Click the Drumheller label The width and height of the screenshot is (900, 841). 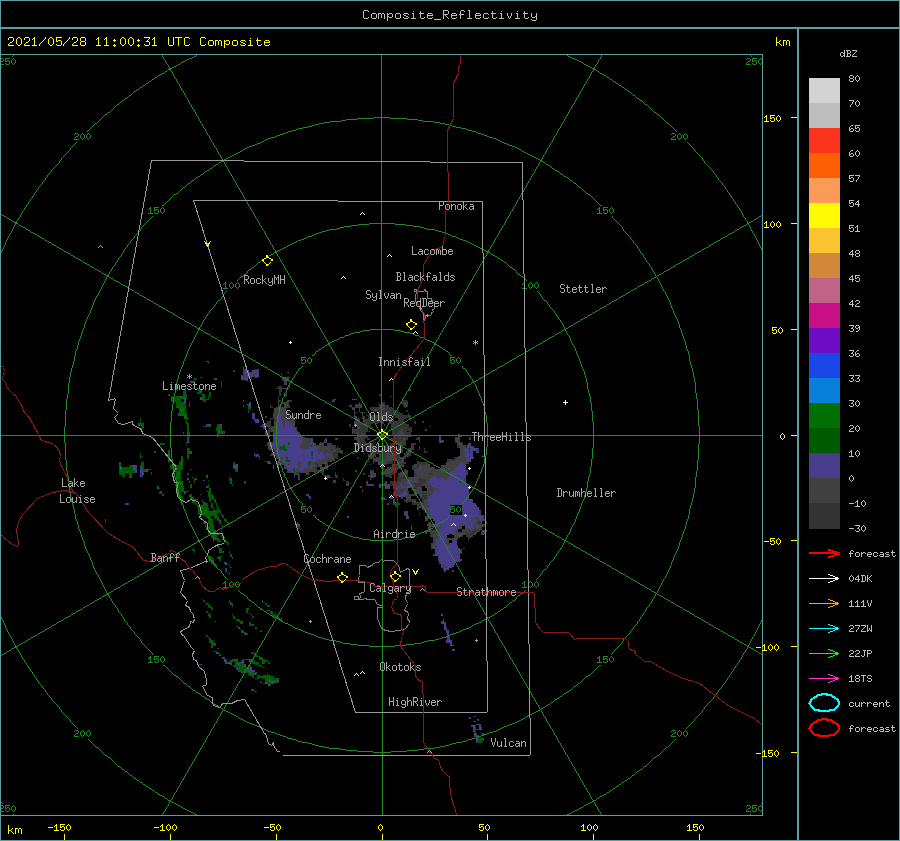click(586, 493)
